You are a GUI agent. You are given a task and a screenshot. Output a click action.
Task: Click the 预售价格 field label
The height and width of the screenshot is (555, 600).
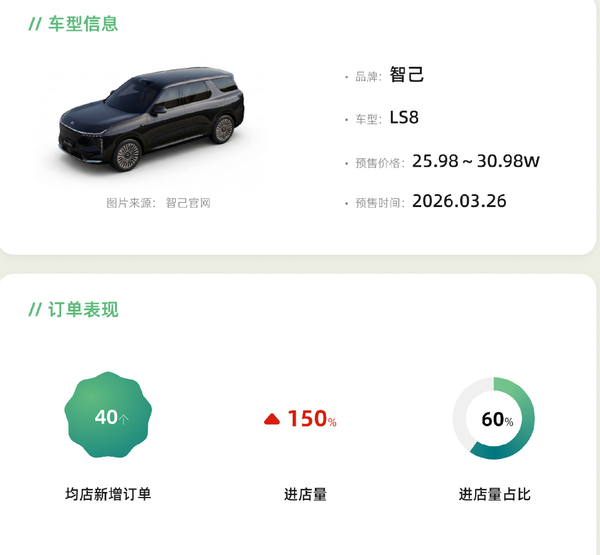coord(379,162)
